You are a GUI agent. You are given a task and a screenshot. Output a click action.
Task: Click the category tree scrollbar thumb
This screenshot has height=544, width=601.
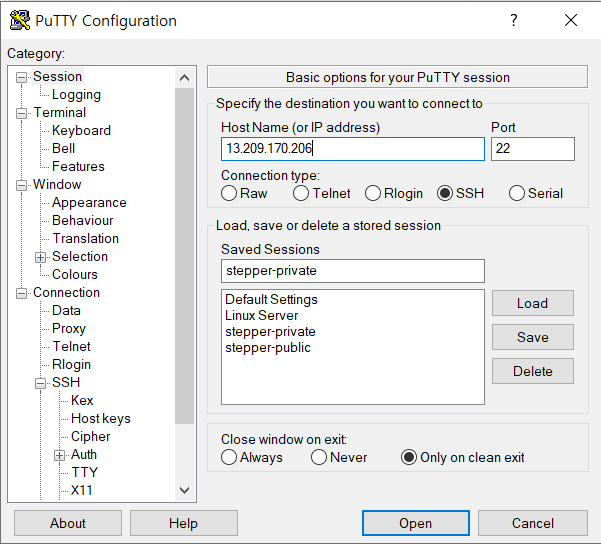[x=184, y=256]
